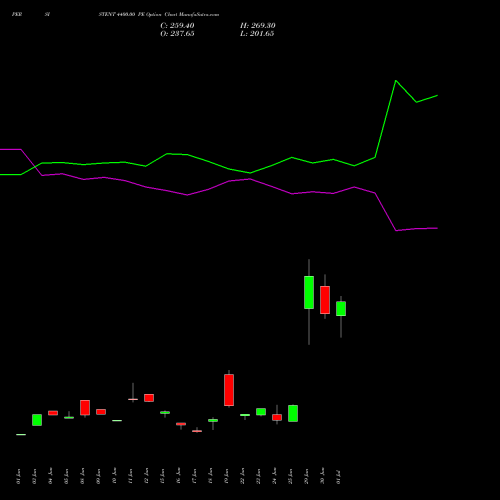The width and height of the screenshot is (500, 500).
Task: Click the red candle for 09 Jun
Action: click(101, 412)
